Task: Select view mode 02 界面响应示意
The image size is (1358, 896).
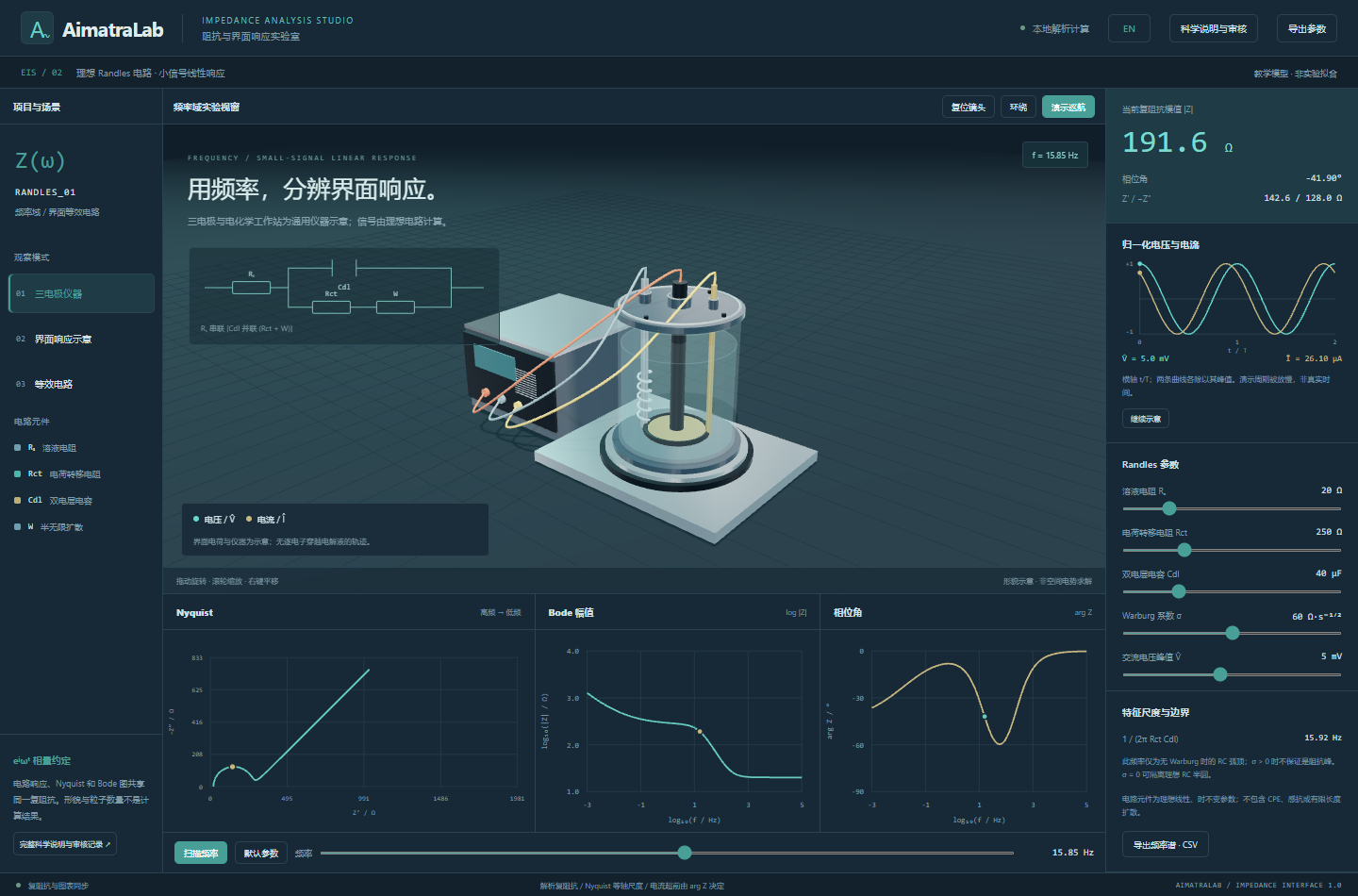Action: tap(81, 339)
